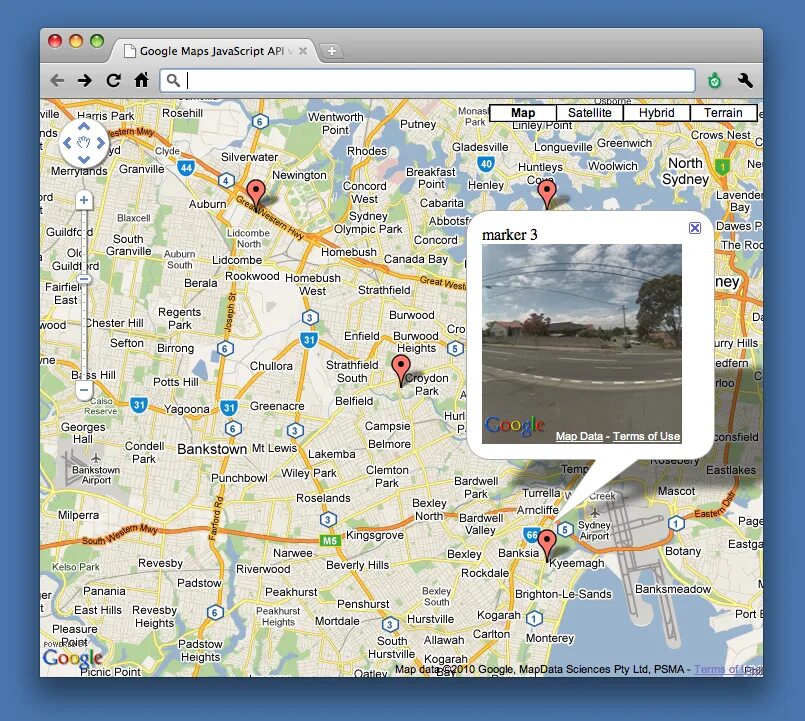Click the red marker near Huntleys Cove

pyautogui.click(x=547, y=193)
